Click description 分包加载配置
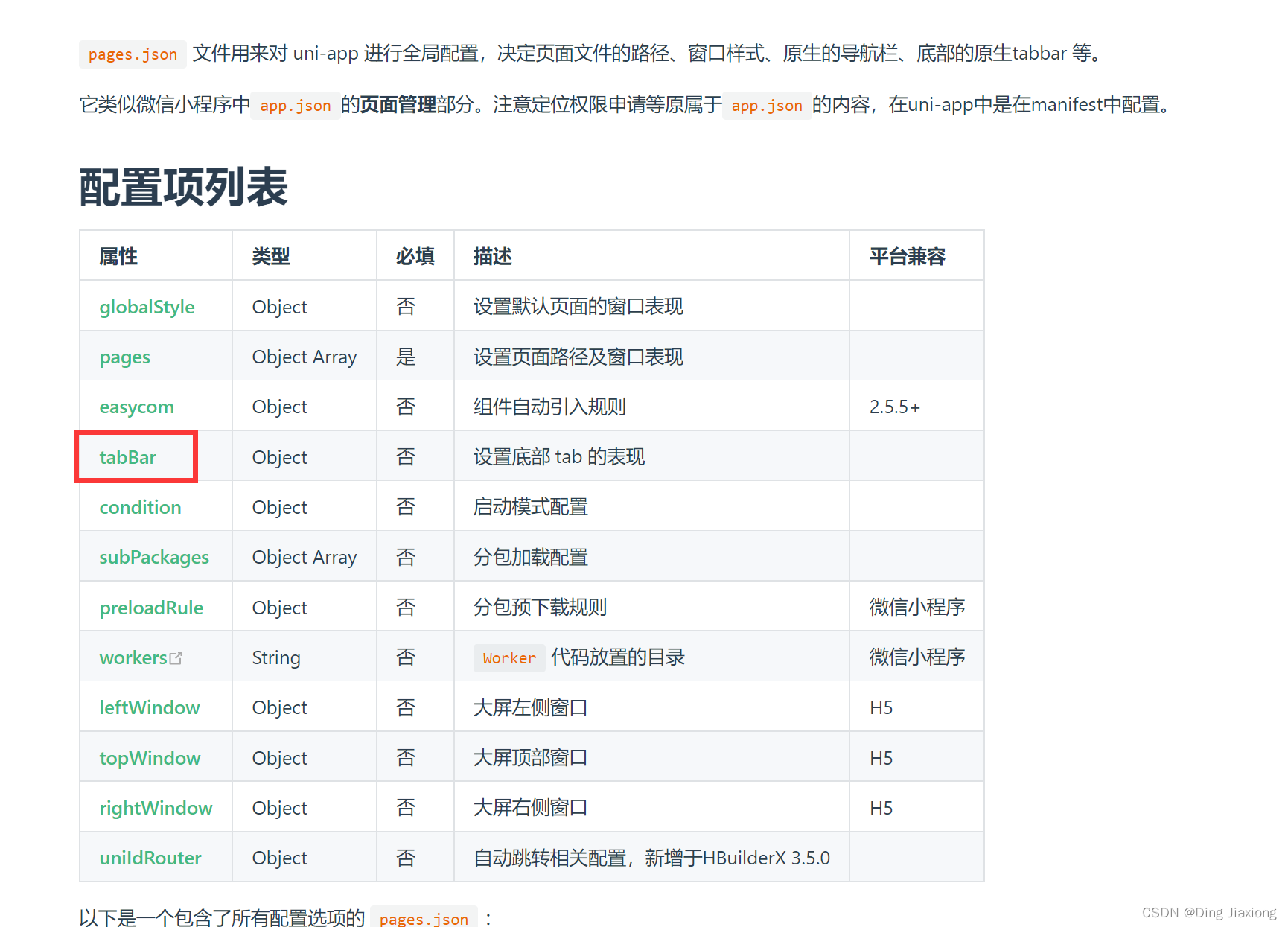The image size is (1288, 927). click(530, 558)
